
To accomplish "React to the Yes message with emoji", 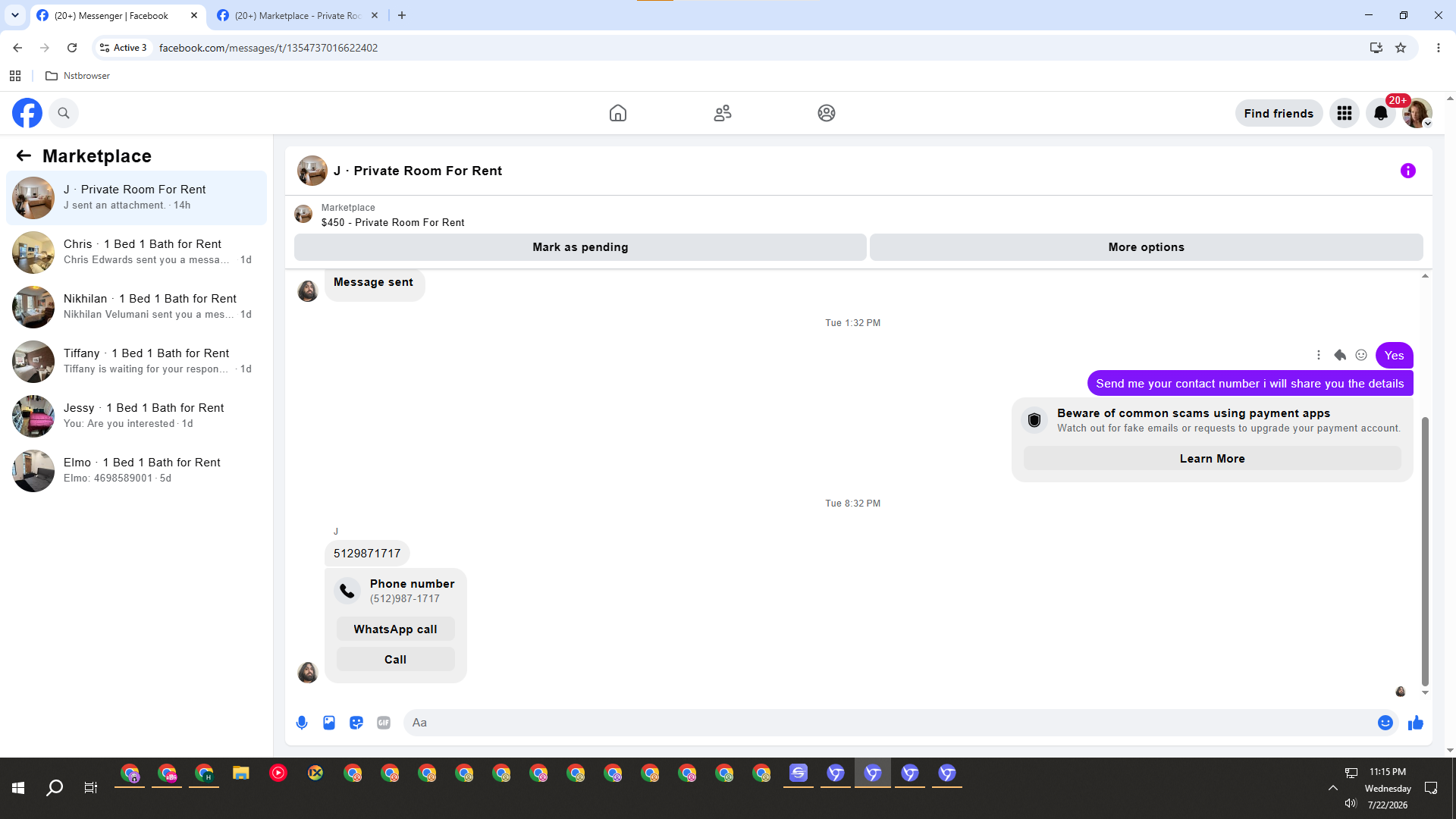I will [1361, 355].
